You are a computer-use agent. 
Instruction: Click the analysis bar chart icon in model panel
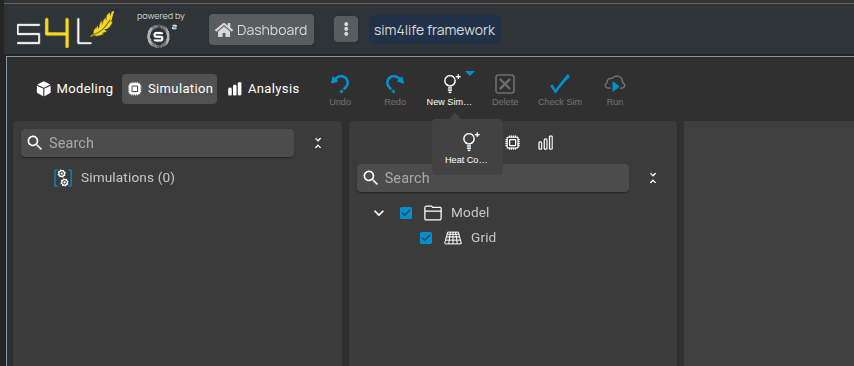546,143
